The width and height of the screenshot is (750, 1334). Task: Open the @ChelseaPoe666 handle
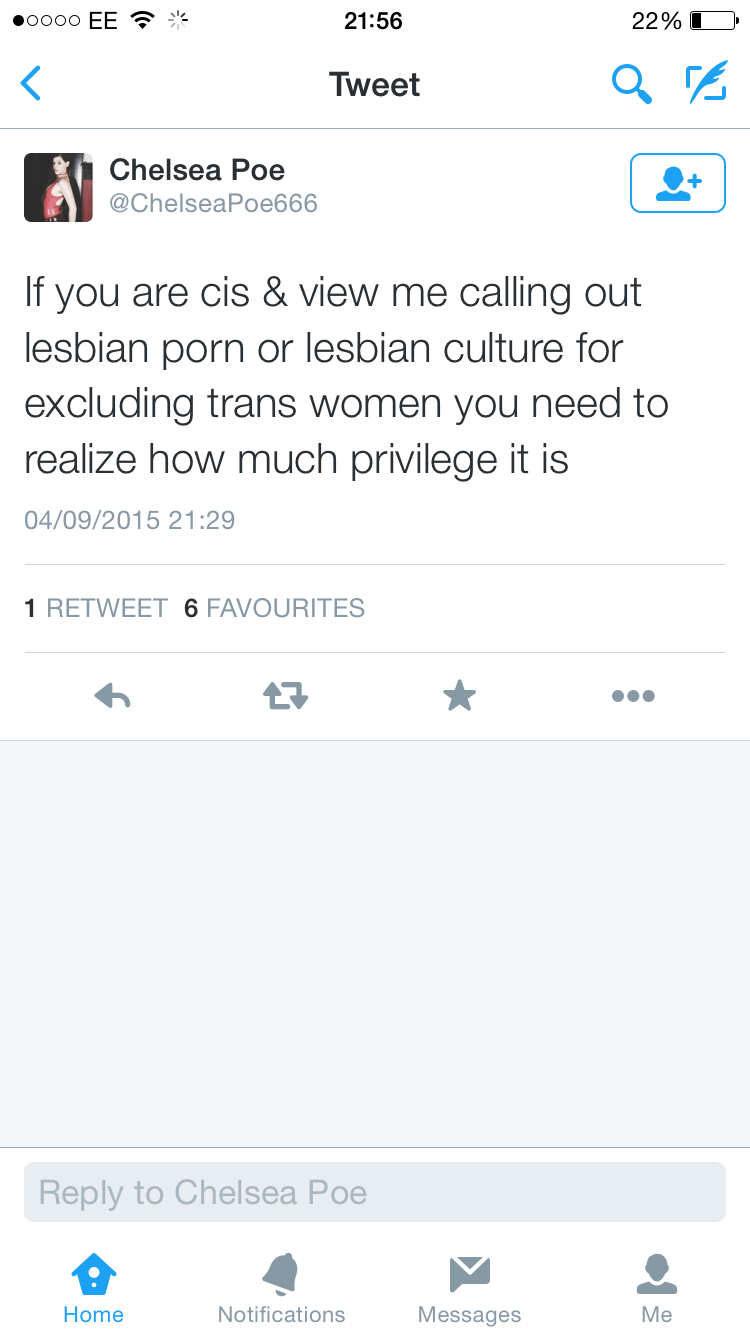tap(213, 204)
